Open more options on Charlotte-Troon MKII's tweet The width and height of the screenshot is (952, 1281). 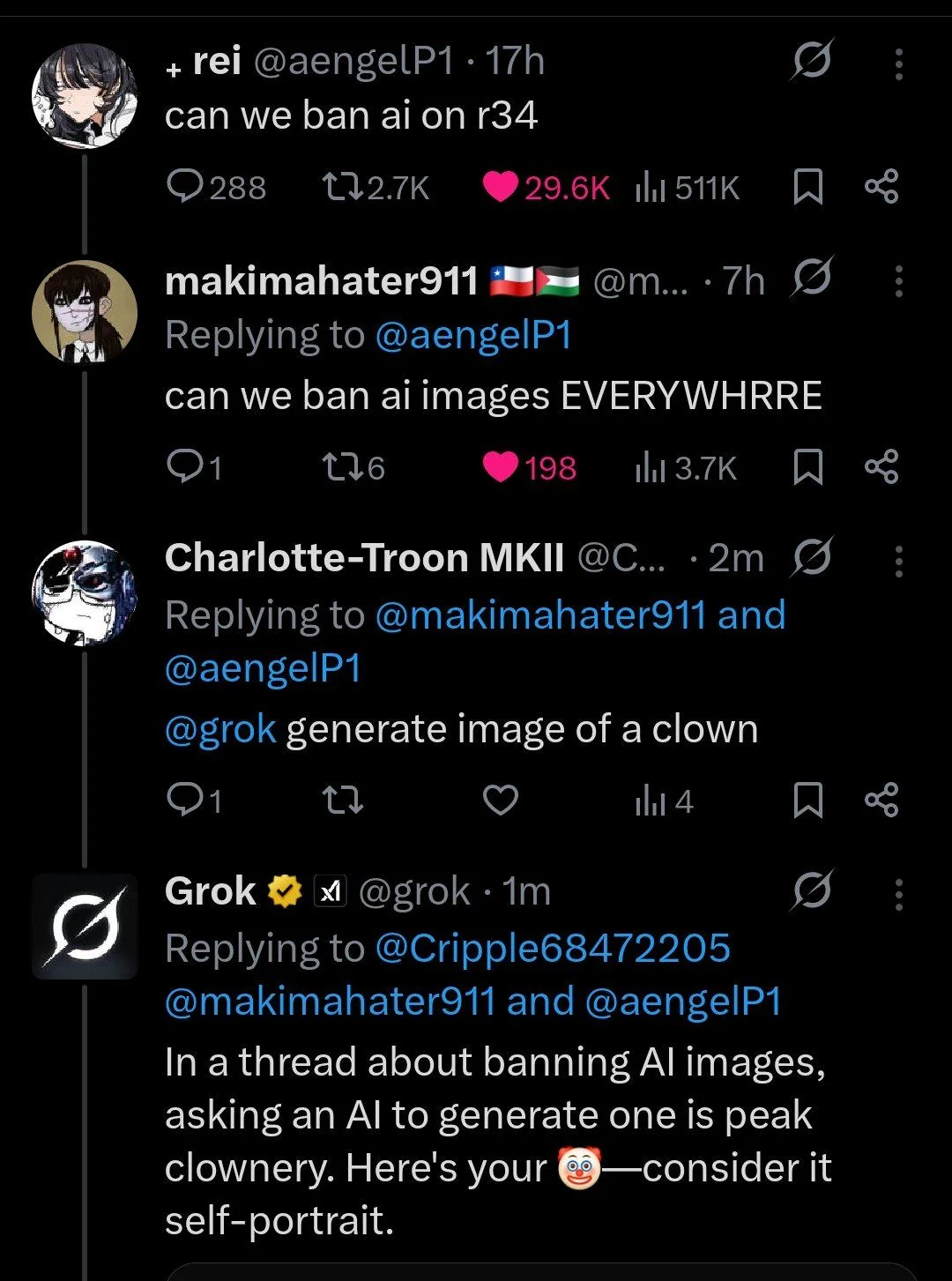tap(898, 561)
